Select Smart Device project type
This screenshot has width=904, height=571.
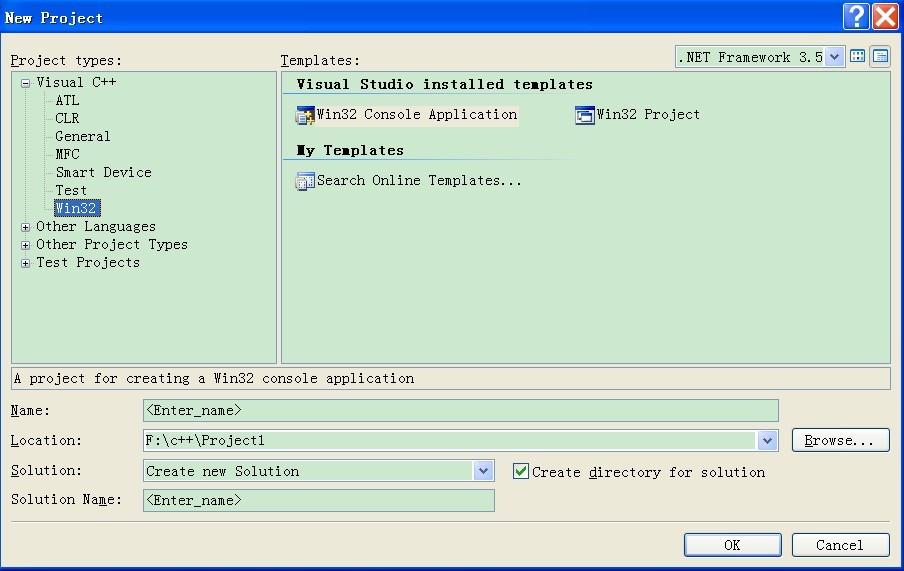(x=103, y=172)
